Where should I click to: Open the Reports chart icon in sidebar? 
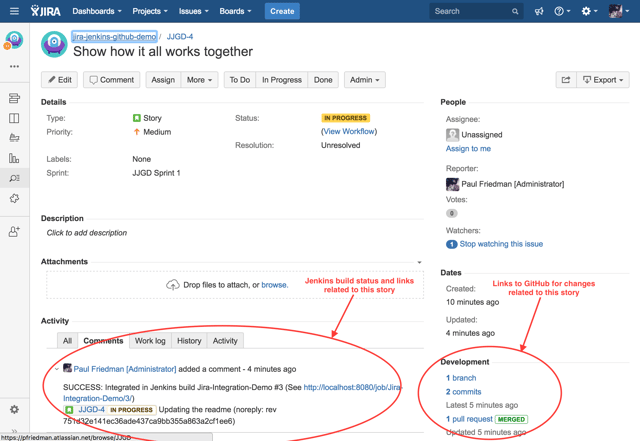pos(14,158)
